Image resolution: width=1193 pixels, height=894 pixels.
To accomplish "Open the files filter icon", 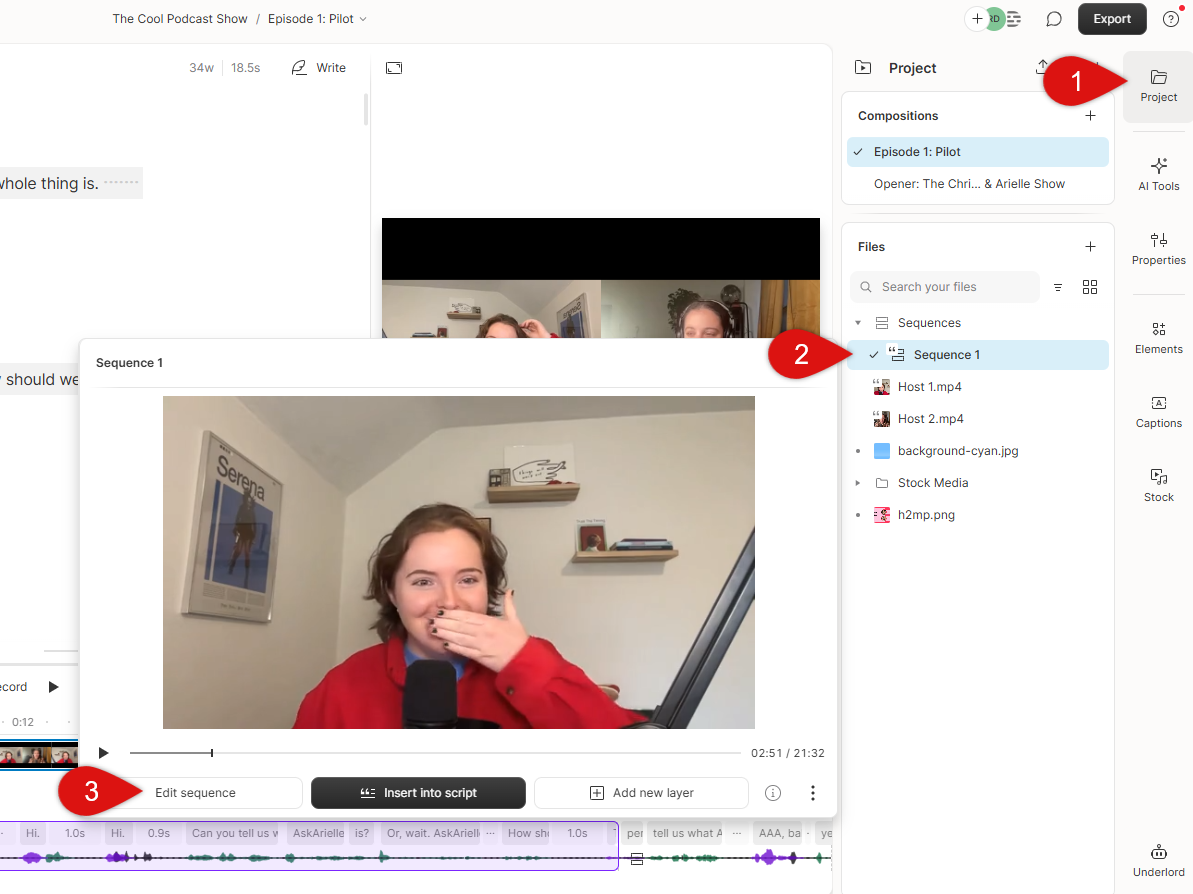I will point(1058,287).
